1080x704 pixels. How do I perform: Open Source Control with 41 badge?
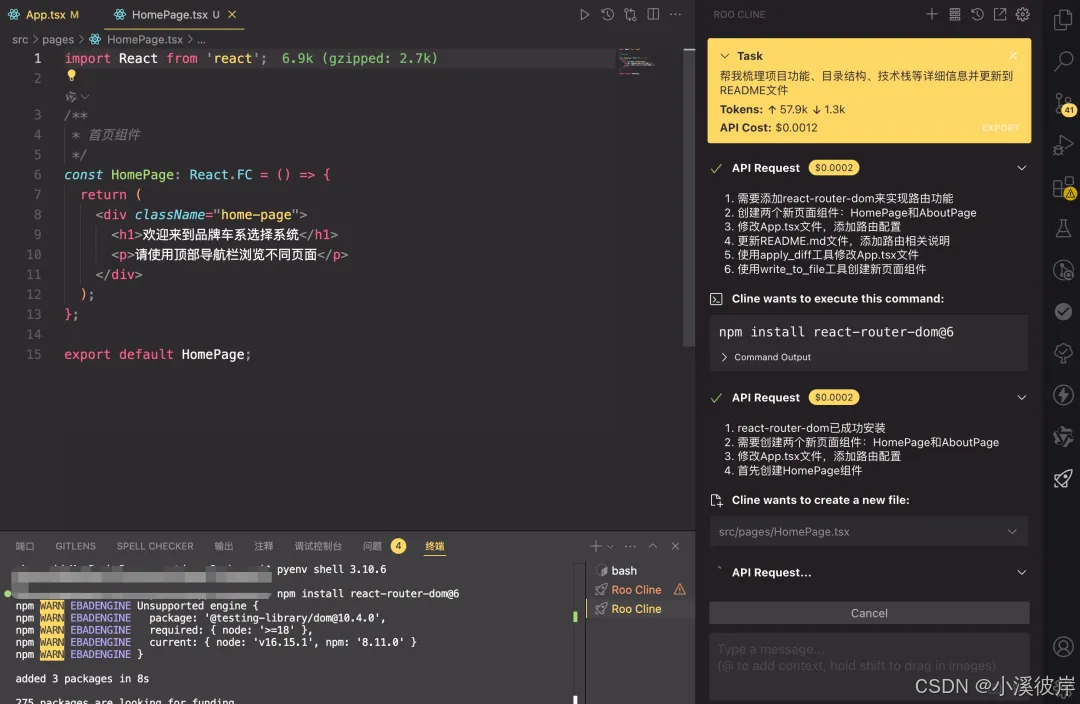[x=1063, y=103]
